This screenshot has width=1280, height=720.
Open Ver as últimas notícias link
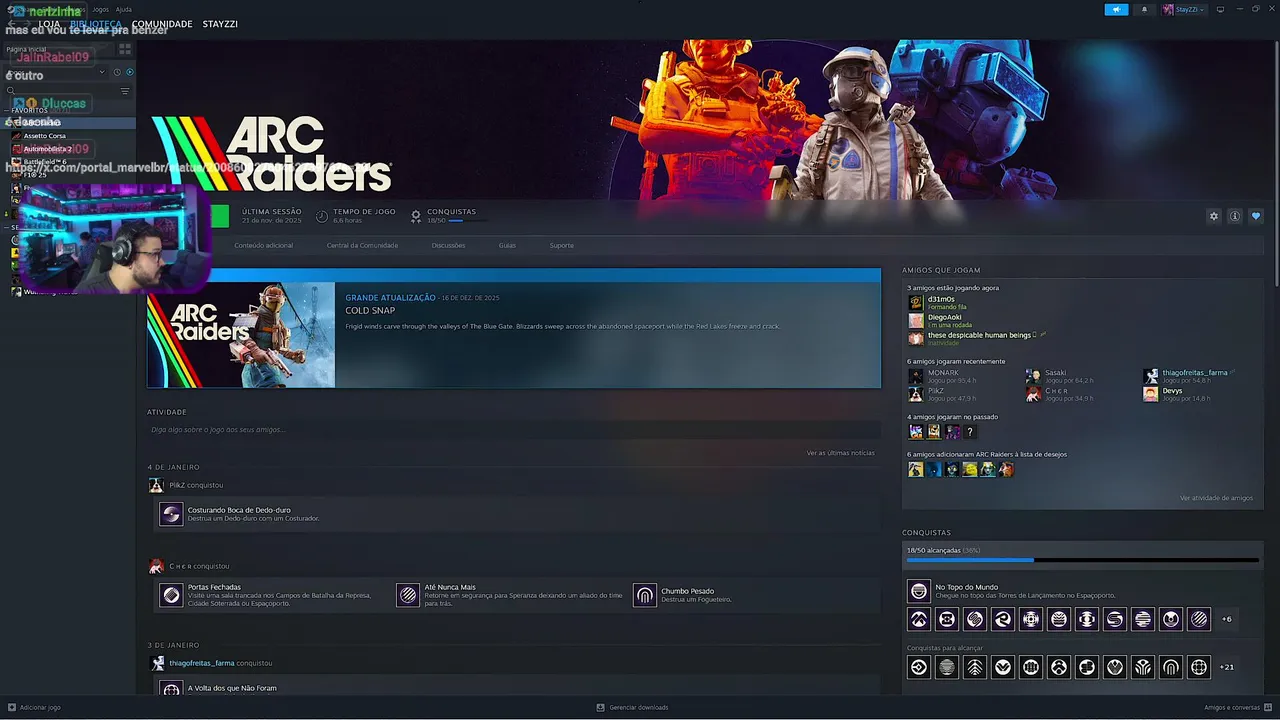(x=841, y=453)
